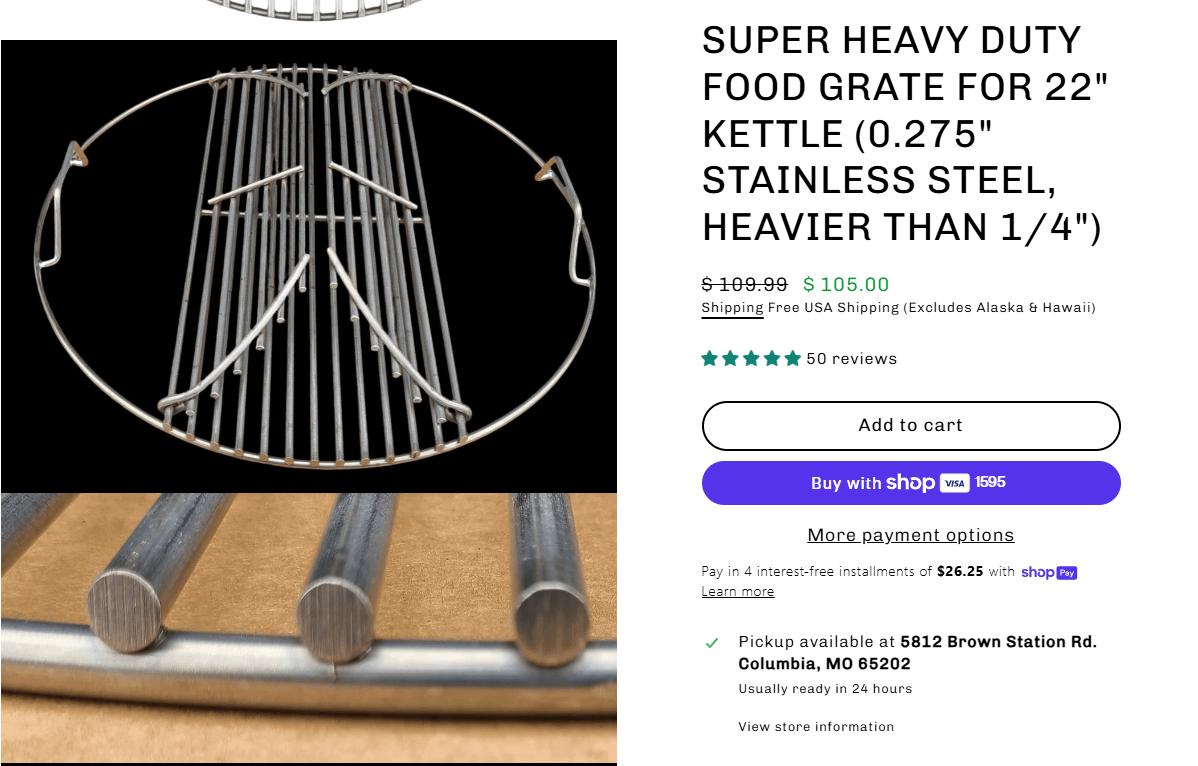Open View store information

[816, 727]
